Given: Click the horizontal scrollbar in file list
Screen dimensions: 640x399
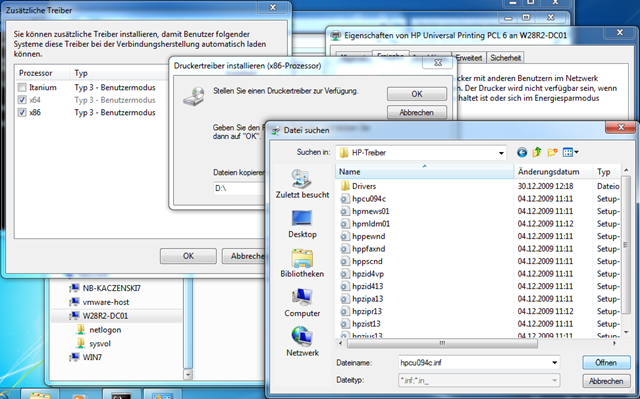Looking at the screenshot, I should [442, 344].
